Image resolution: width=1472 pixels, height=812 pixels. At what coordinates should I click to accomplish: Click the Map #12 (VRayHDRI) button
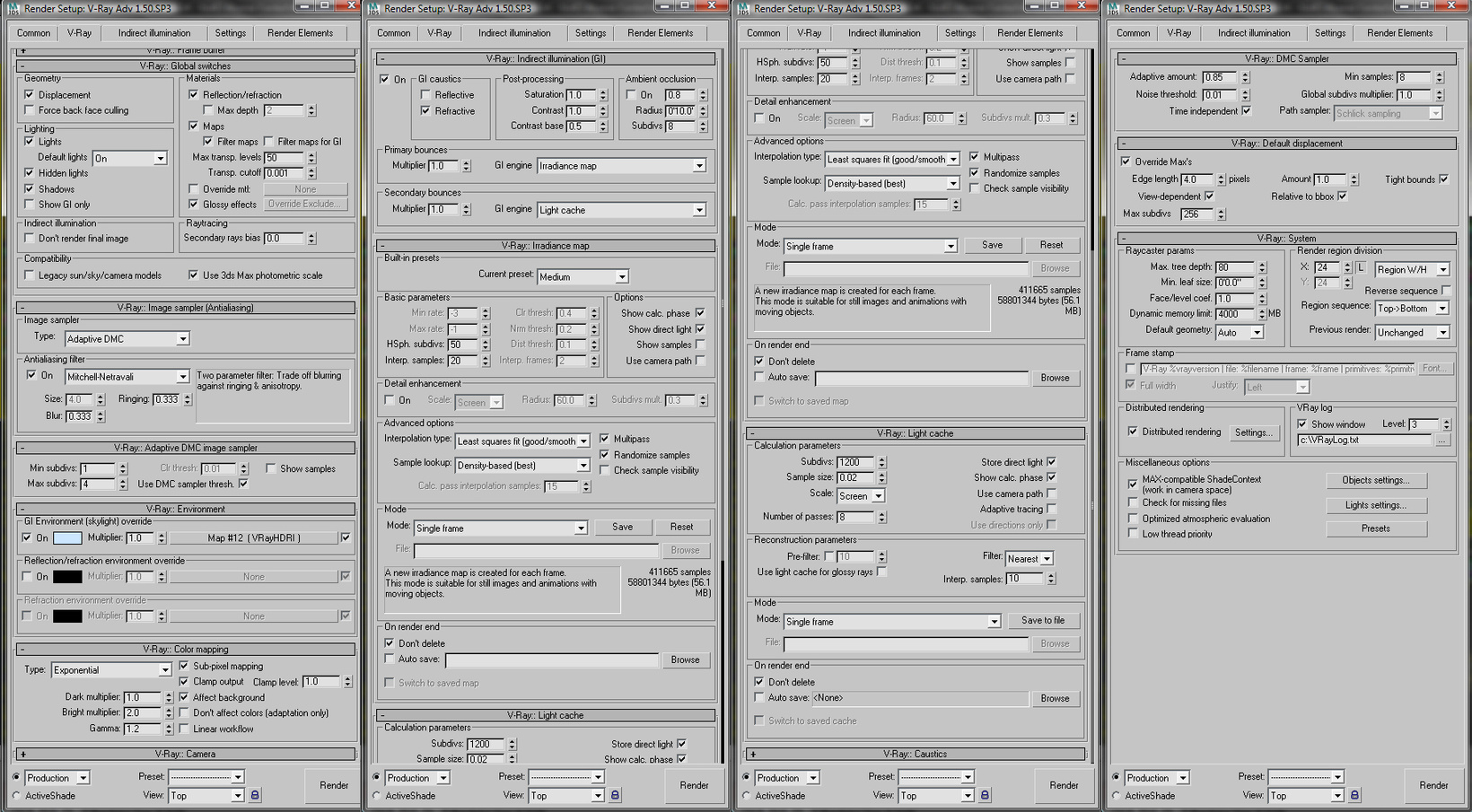coord(254,538)
